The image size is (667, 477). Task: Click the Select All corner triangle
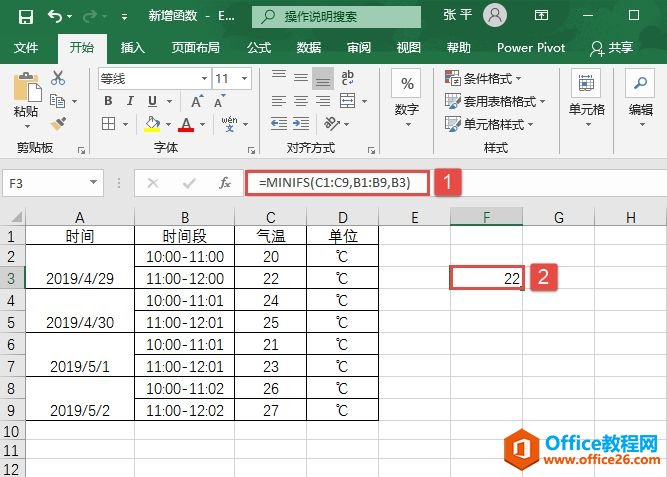16,217
